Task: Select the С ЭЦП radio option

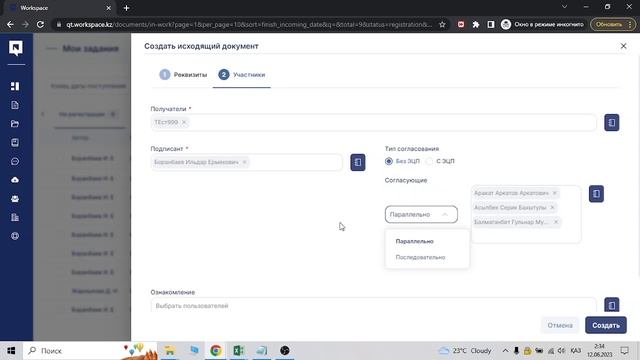Action: point(429,161)
